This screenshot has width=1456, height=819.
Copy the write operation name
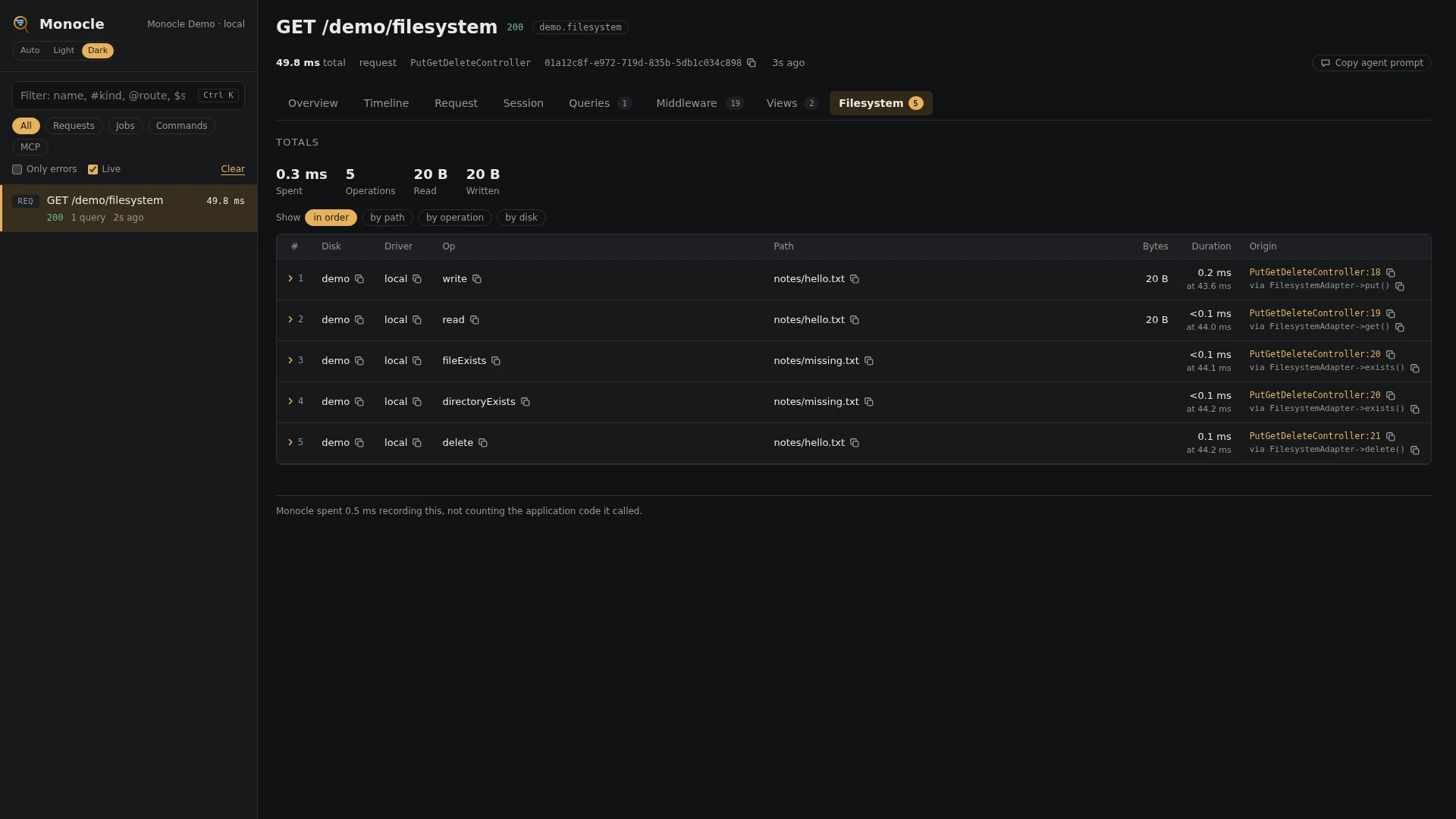click(477, 279)
